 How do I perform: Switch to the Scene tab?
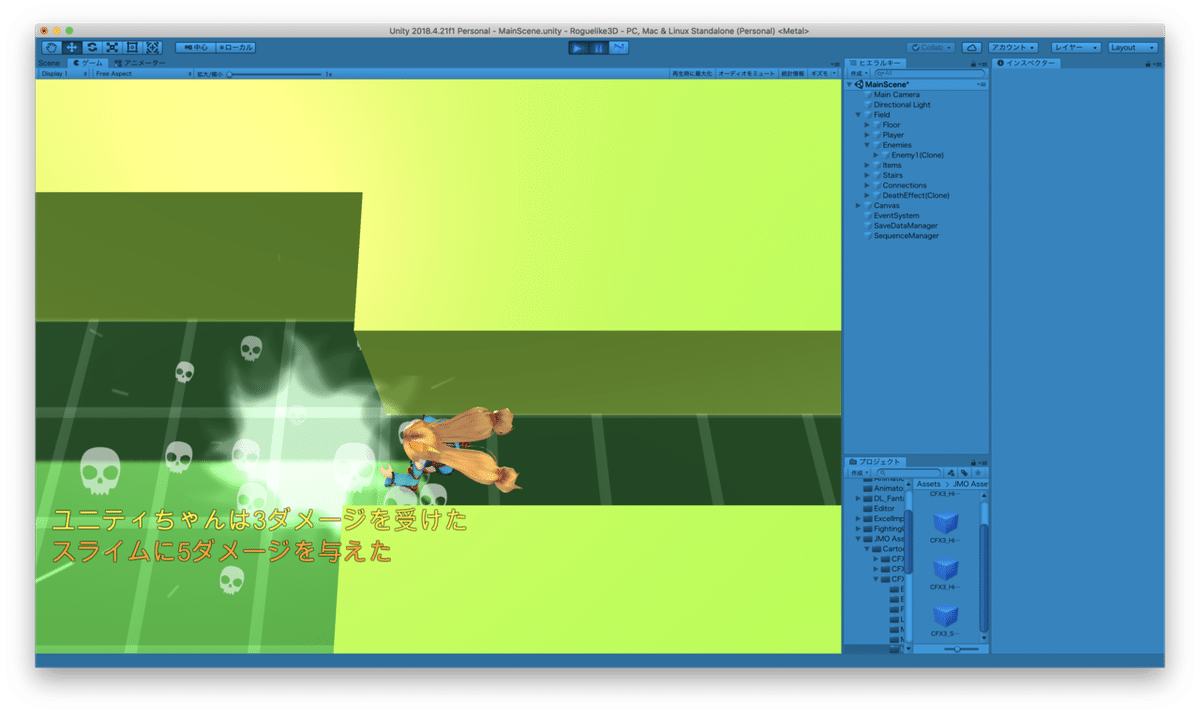[x=49, y=62]
